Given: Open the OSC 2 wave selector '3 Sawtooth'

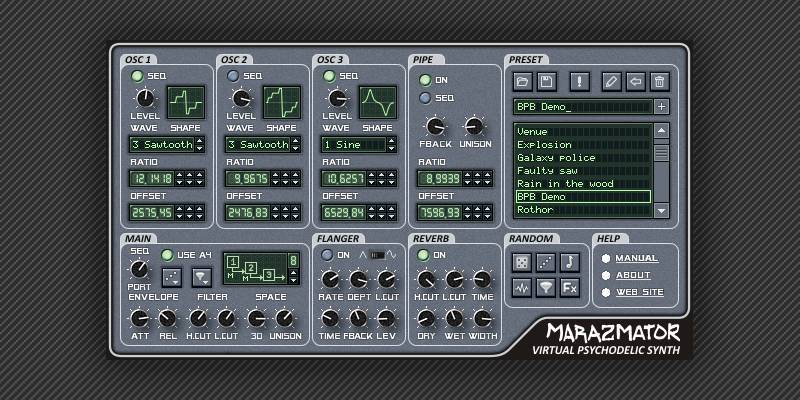Looking at the screenshot, I should [x=258, y=144].
